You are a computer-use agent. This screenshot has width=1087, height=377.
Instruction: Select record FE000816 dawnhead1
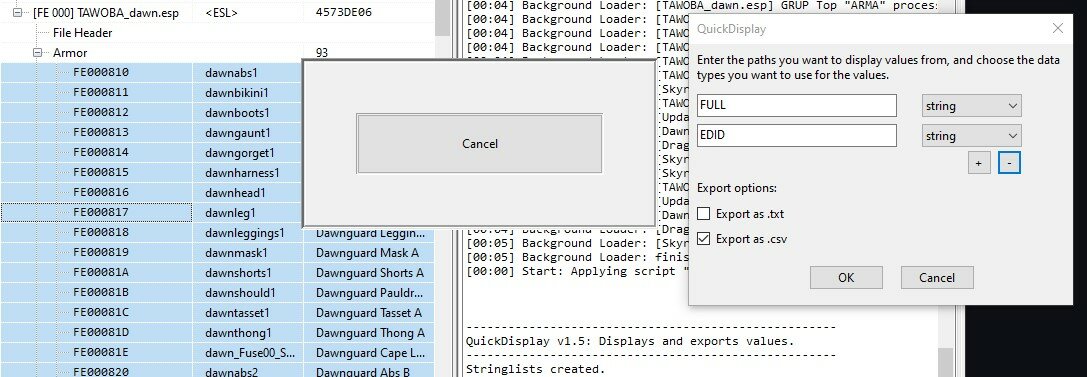[153, 193]
